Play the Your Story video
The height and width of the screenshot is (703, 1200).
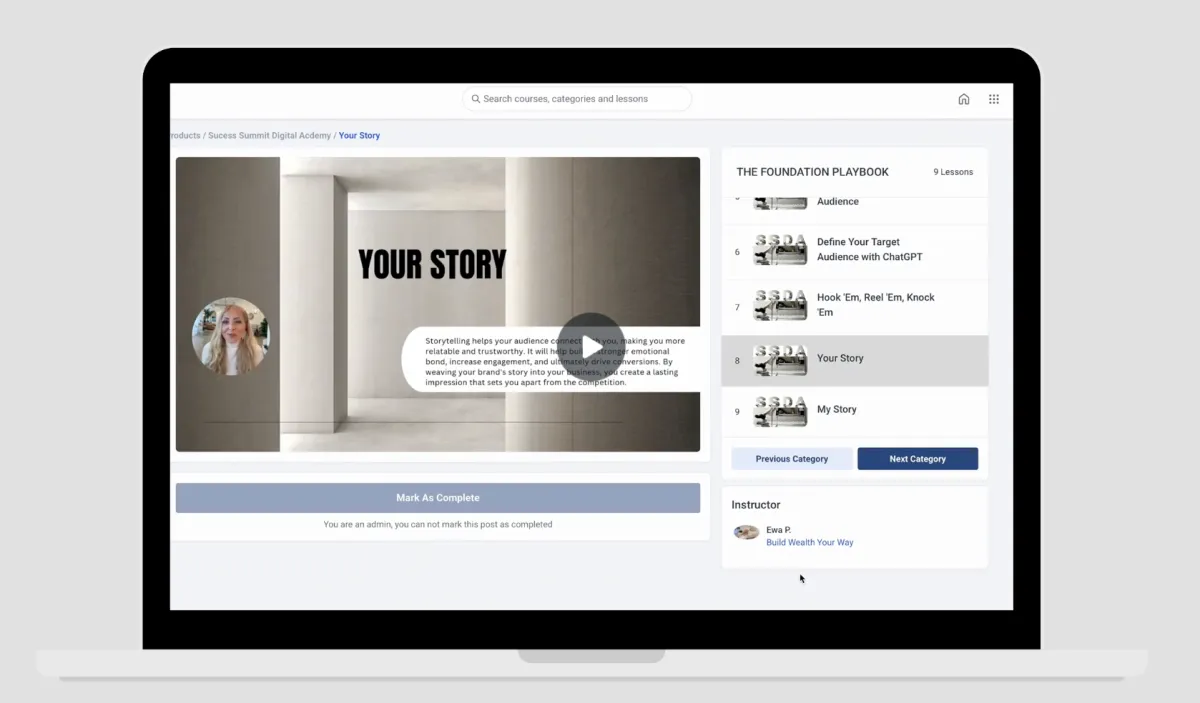[x=591, y=347]
